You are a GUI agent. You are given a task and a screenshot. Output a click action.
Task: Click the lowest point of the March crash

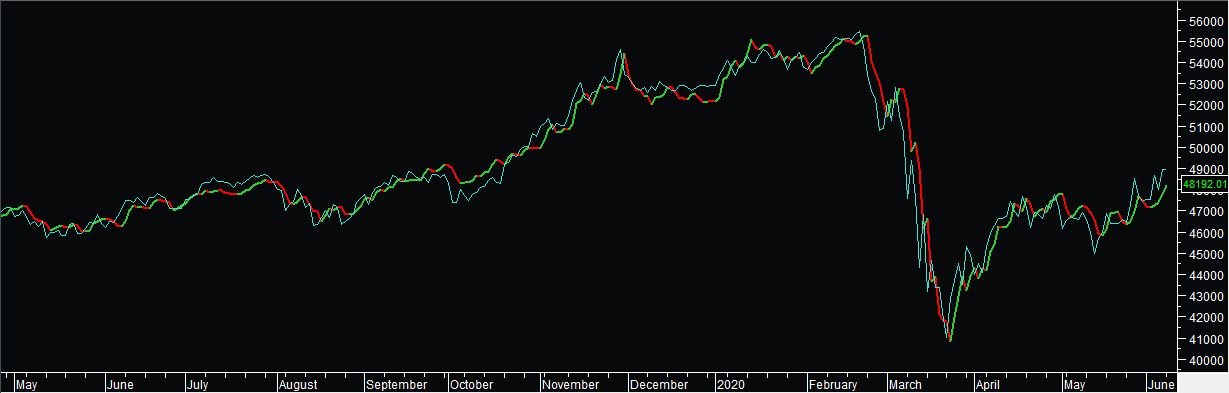(949, 341)
